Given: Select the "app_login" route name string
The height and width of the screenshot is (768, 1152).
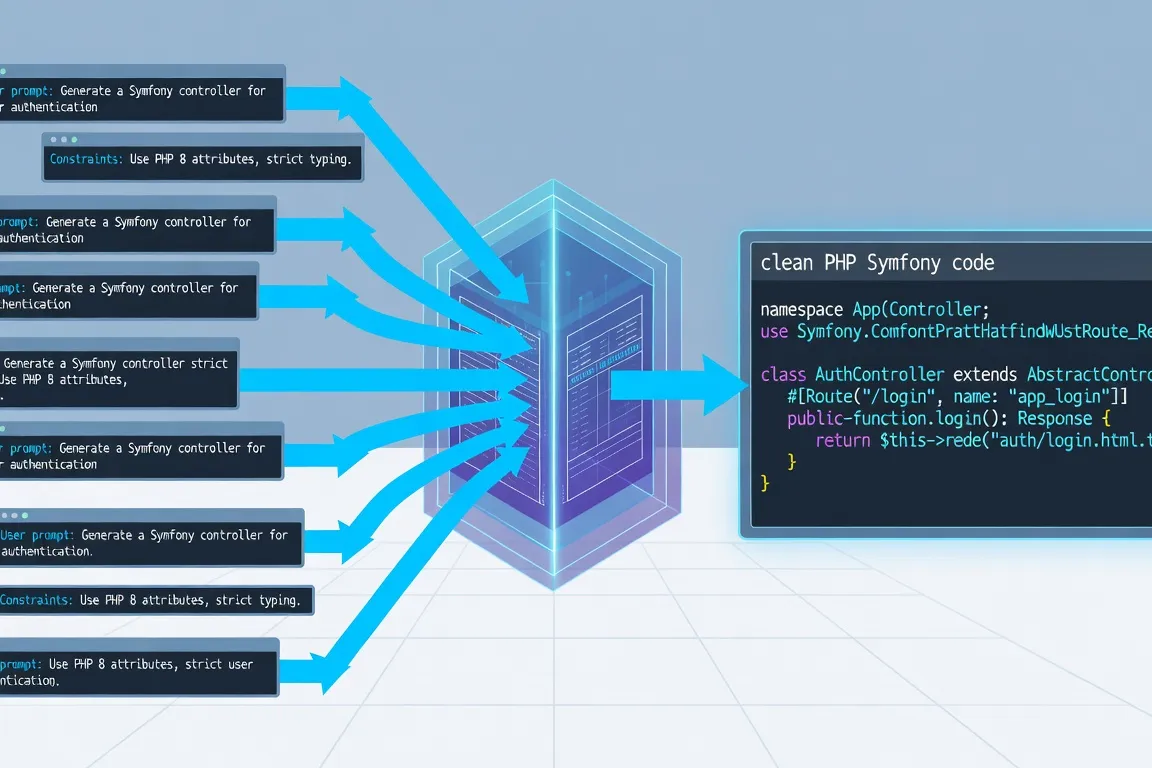Looking at the screenshot, I should pyautogui.click(x=1059, y=396).
